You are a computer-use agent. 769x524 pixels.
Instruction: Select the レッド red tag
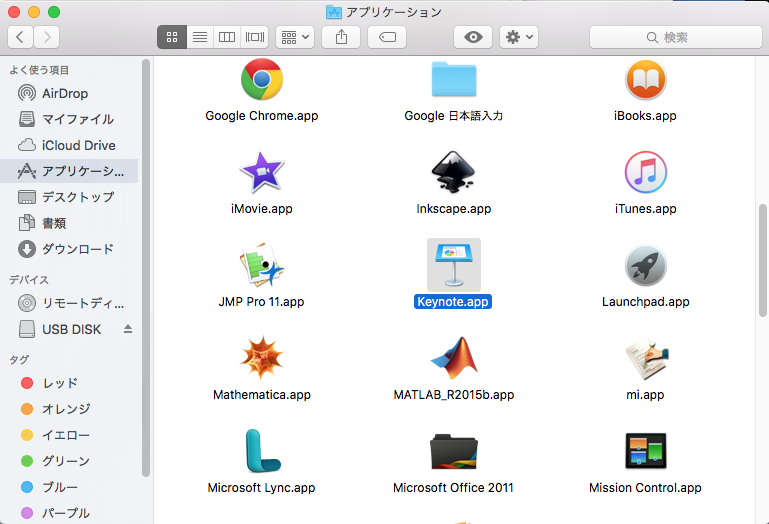coord(69,383)
